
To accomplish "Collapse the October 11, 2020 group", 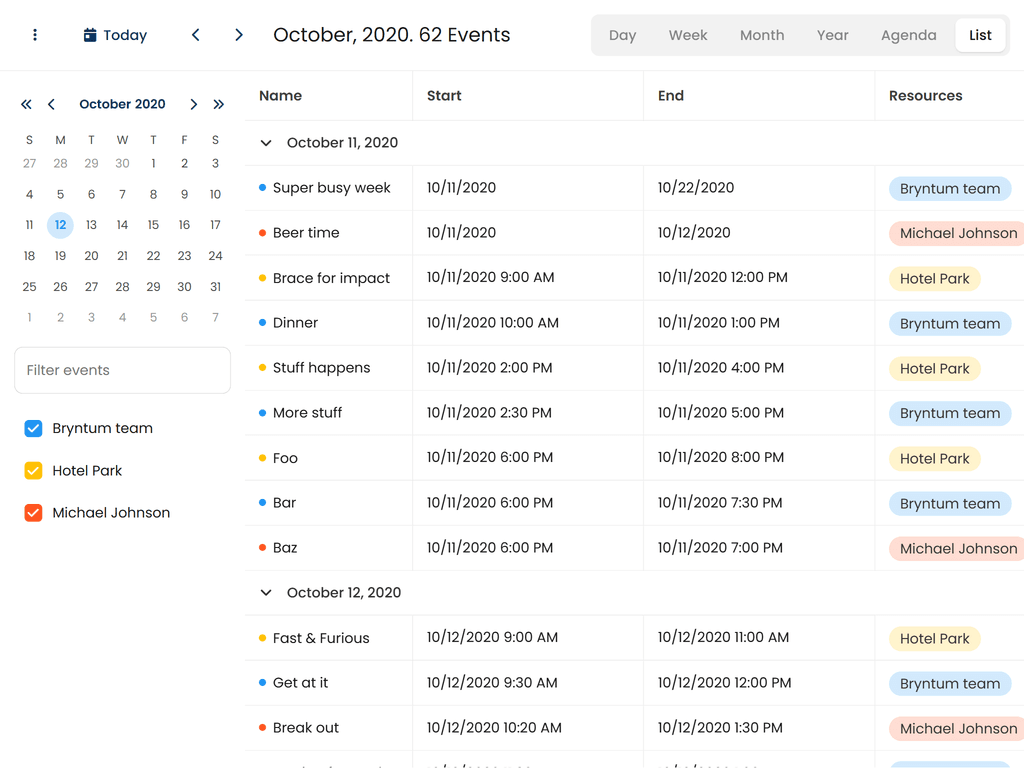I will pos(265,142).
